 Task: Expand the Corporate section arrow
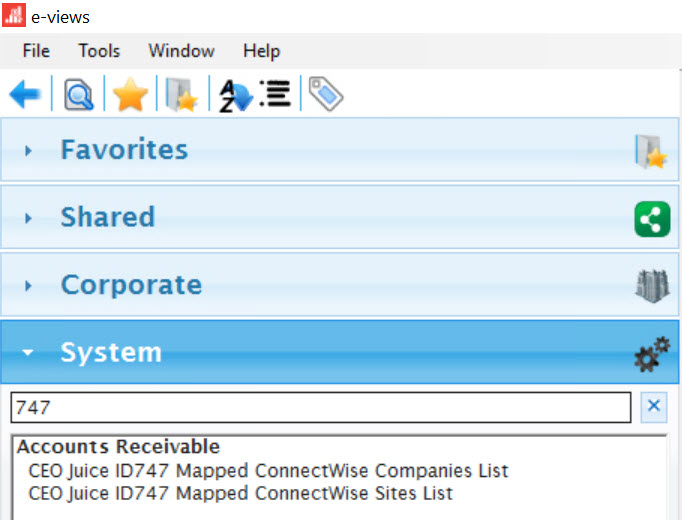[28, 286]
